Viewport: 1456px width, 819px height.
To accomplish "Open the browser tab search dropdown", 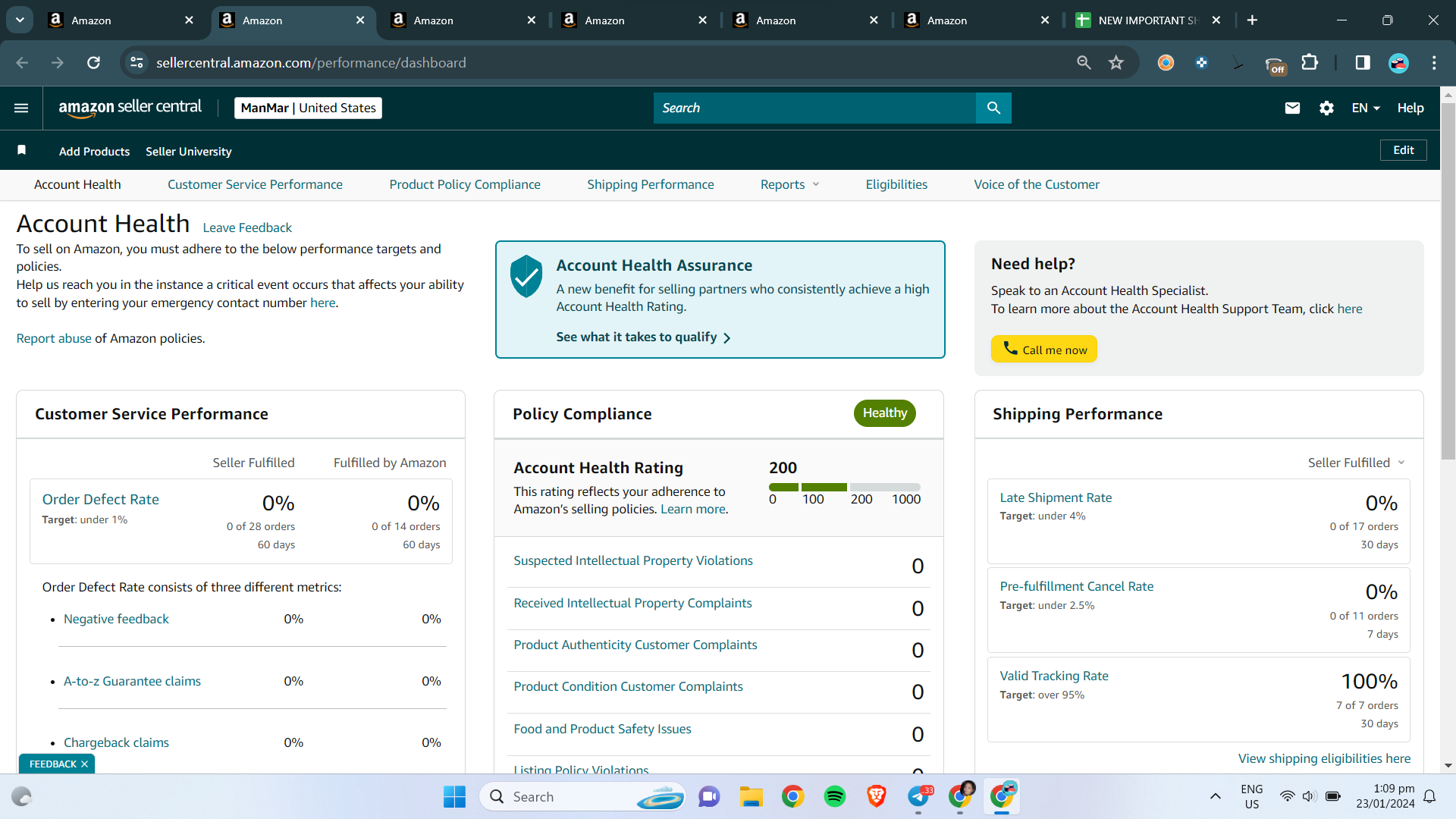I will click(20, 20).
